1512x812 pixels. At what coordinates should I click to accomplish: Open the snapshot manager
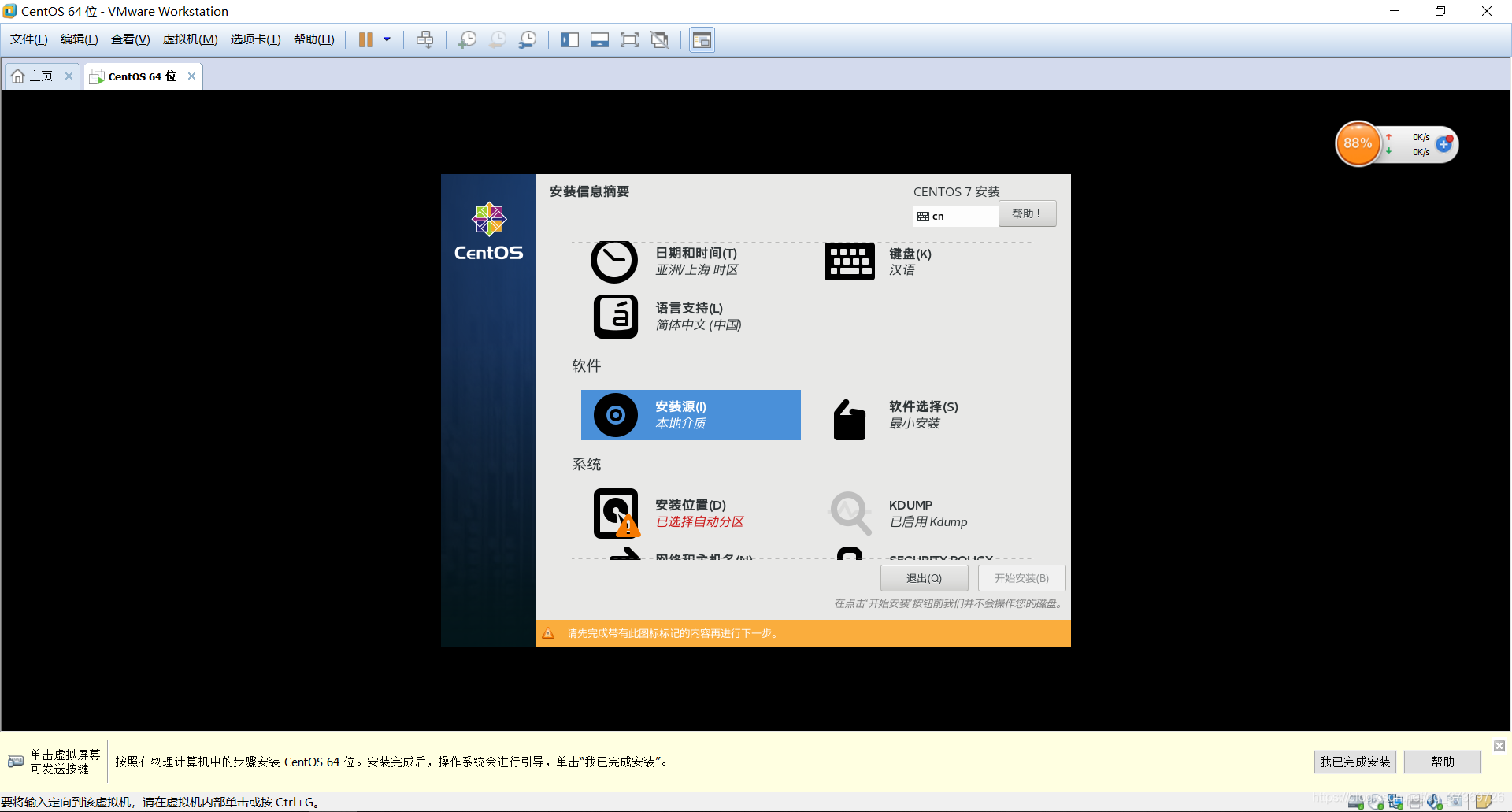528,39
